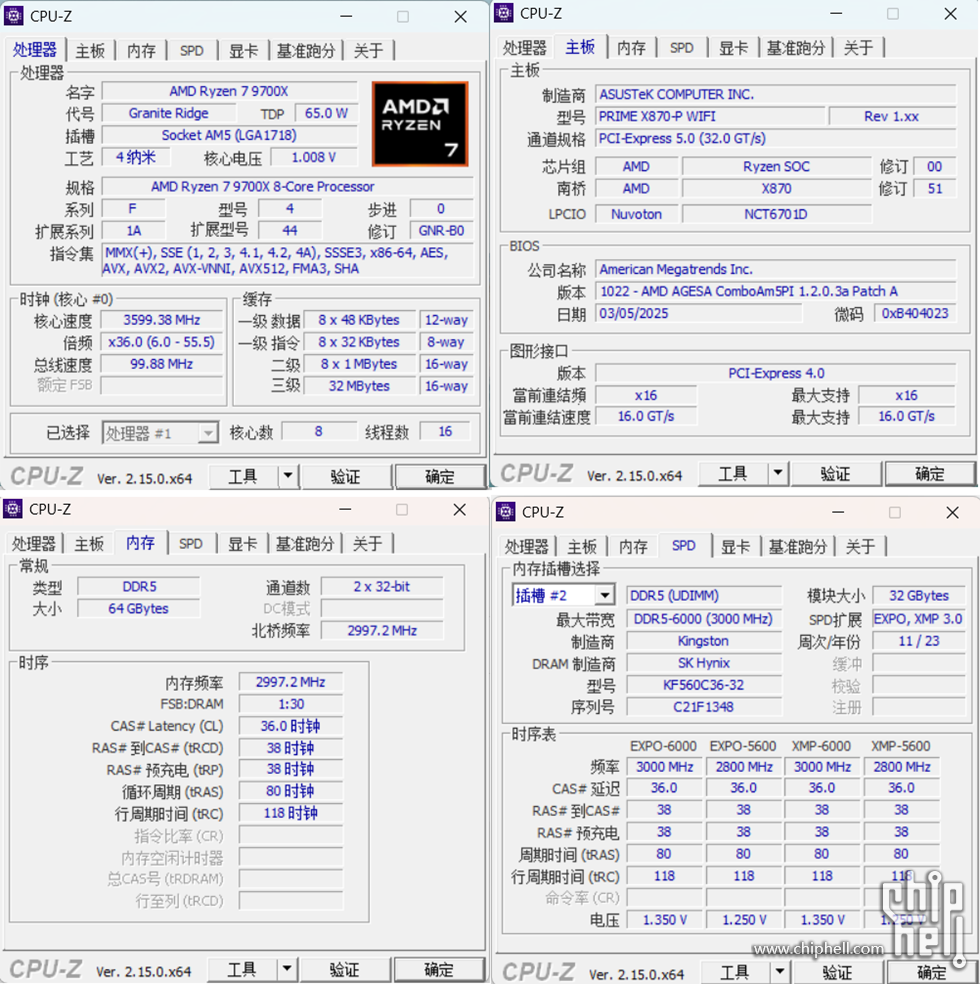
Task: Confirm with 确定 in the memory window
Action: pyautogui.click(x=439, y=969)
